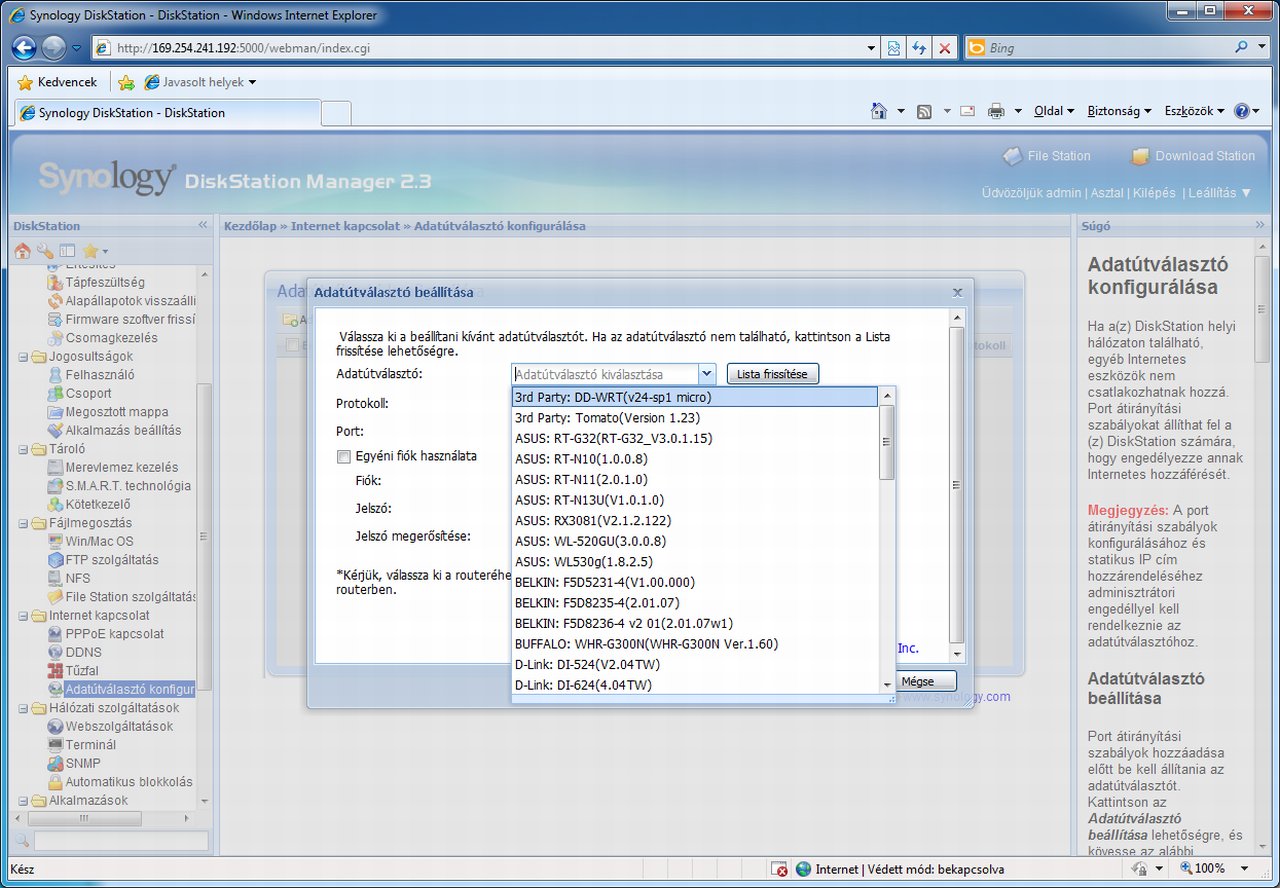The image size is (1280, 888).
Task: Collapse the Internet kapcsolat folder
Action: (24, 615)
